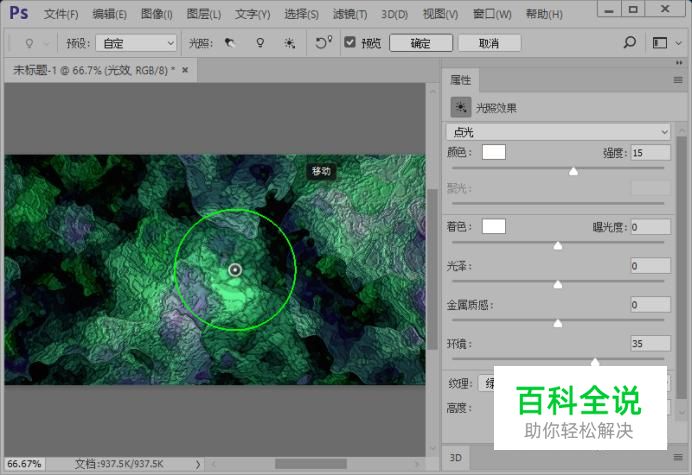The image size is (692, 475).
Task: Click the light center handle on canvas
Action: (x=235, y=270)
